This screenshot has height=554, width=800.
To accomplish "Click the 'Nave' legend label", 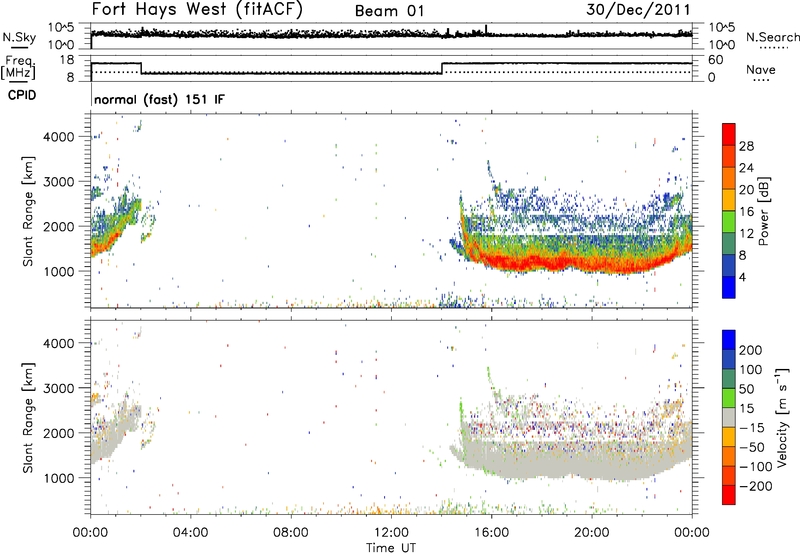I will point(760,69).
